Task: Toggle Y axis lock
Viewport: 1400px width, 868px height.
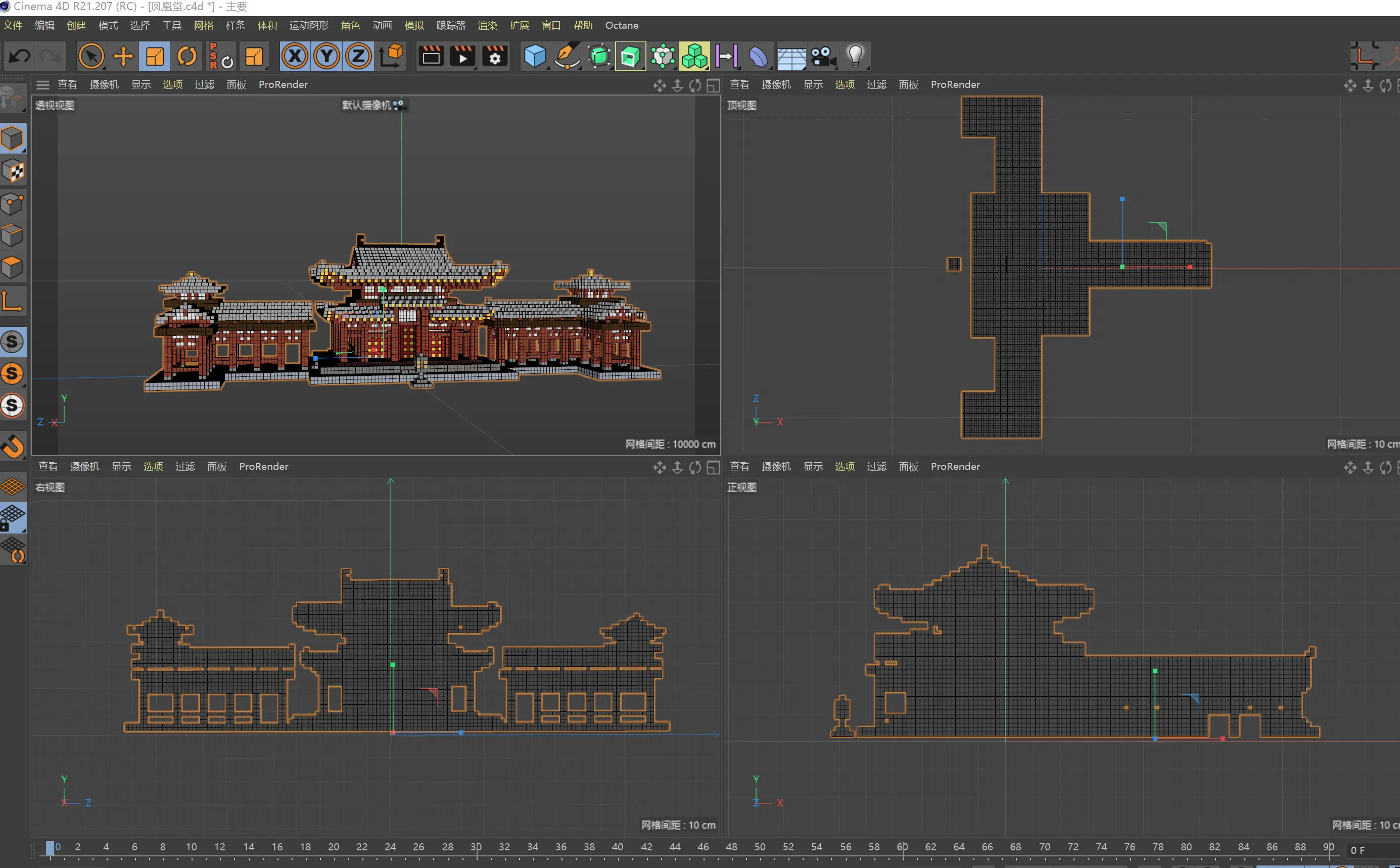Action: [x=326, y=56]
